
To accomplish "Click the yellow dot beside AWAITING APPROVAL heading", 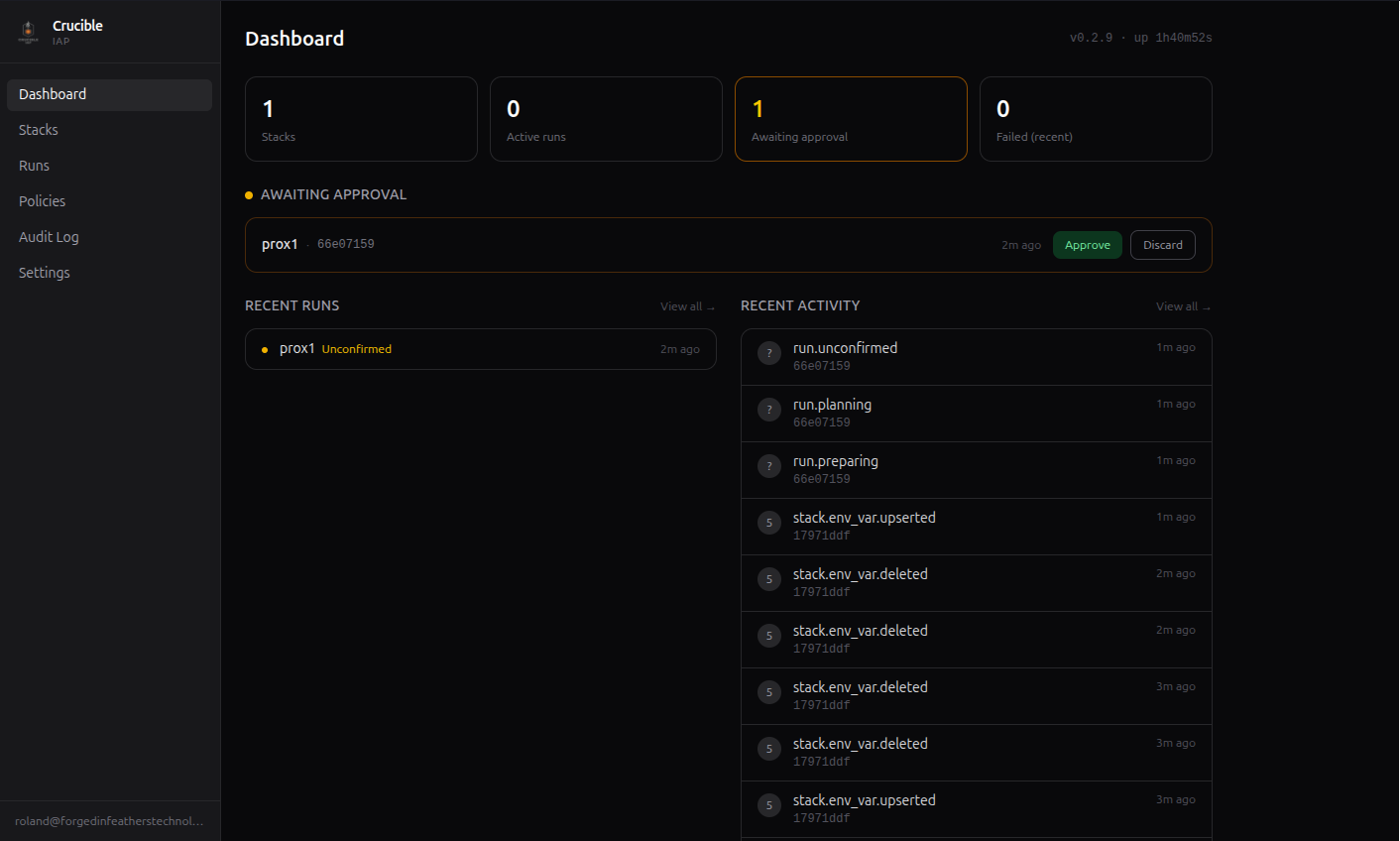I will pos(249,194).
